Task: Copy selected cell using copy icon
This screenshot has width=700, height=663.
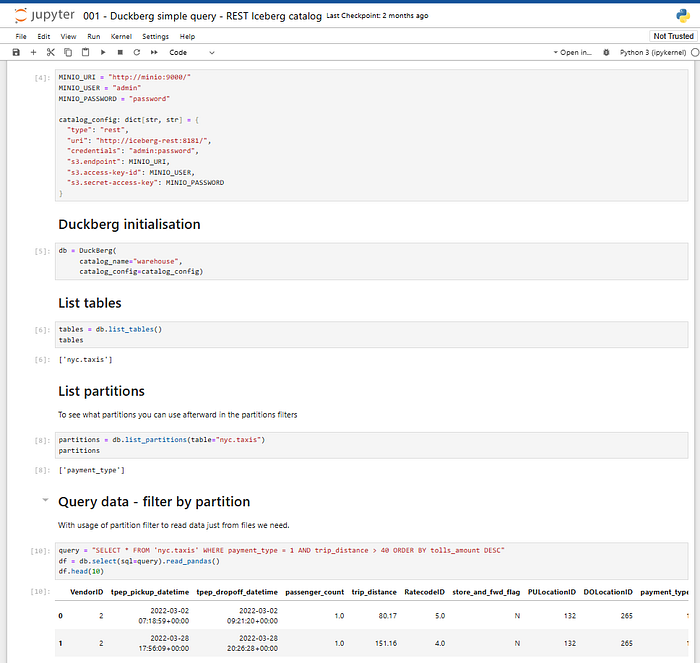Action: point(68,52)
